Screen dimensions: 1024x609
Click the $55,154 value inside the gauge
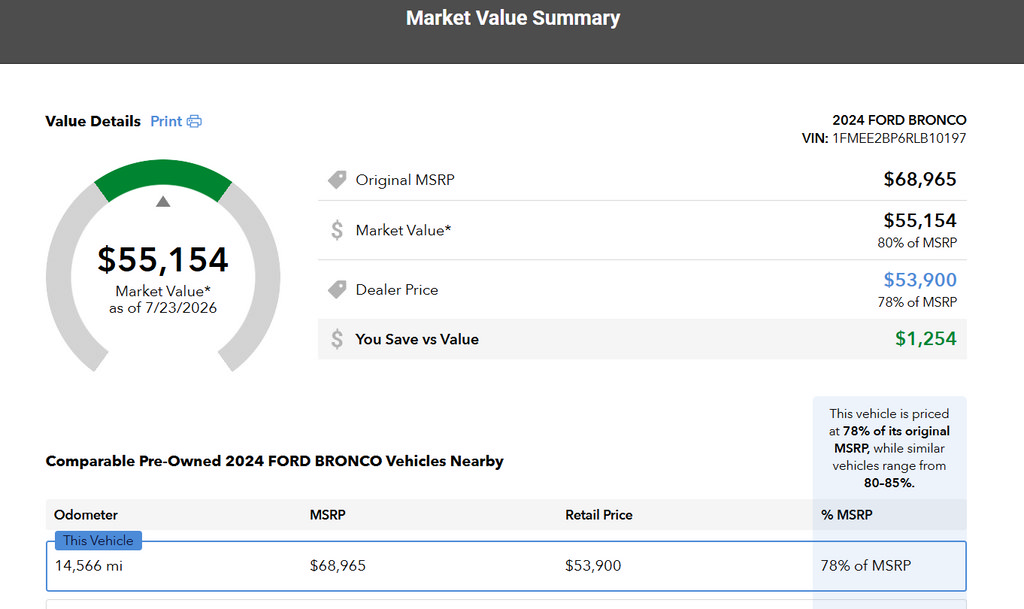(163, 259)
